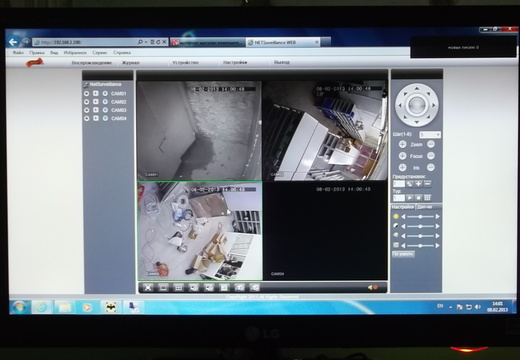The height and width of the screenshot is (360, 520).
Task: Open the Вид menu
Action: click(54, 53)
